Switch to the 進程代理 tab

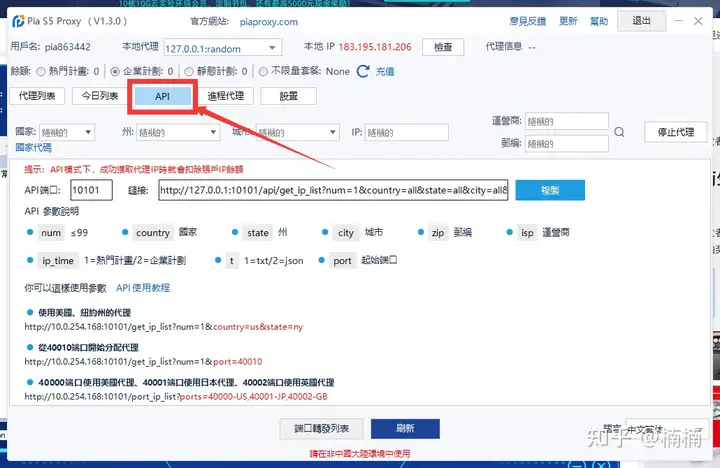(x=225, y=96)
